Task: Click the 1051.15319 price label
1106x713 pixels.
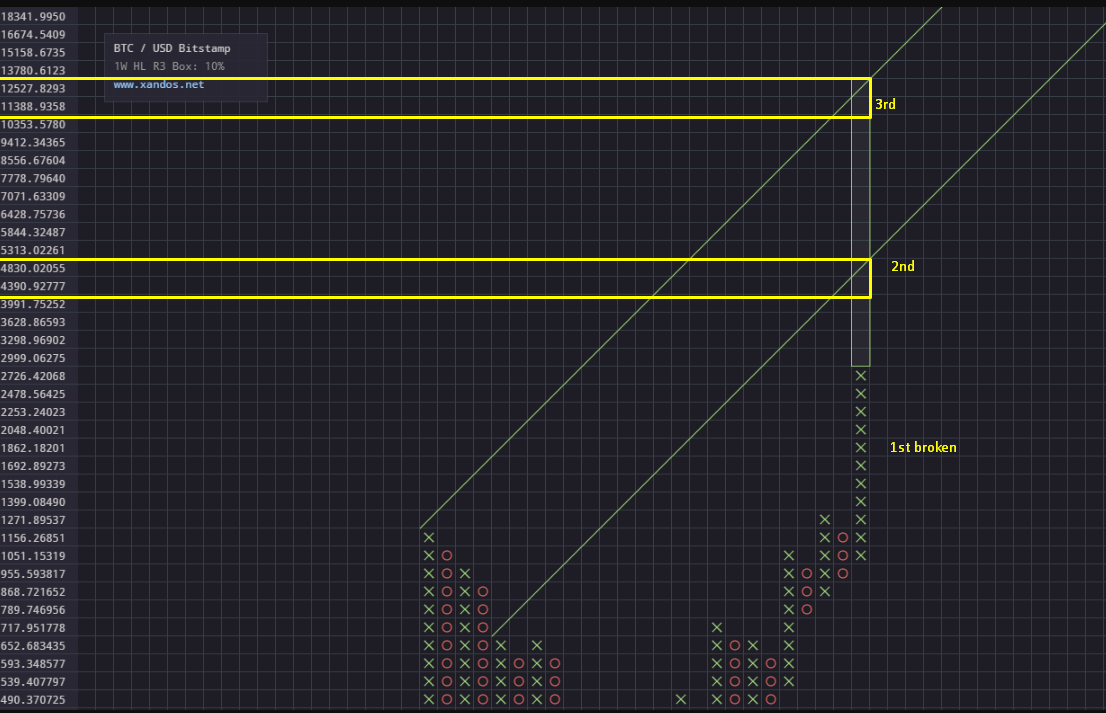Action: click(33, 556)
